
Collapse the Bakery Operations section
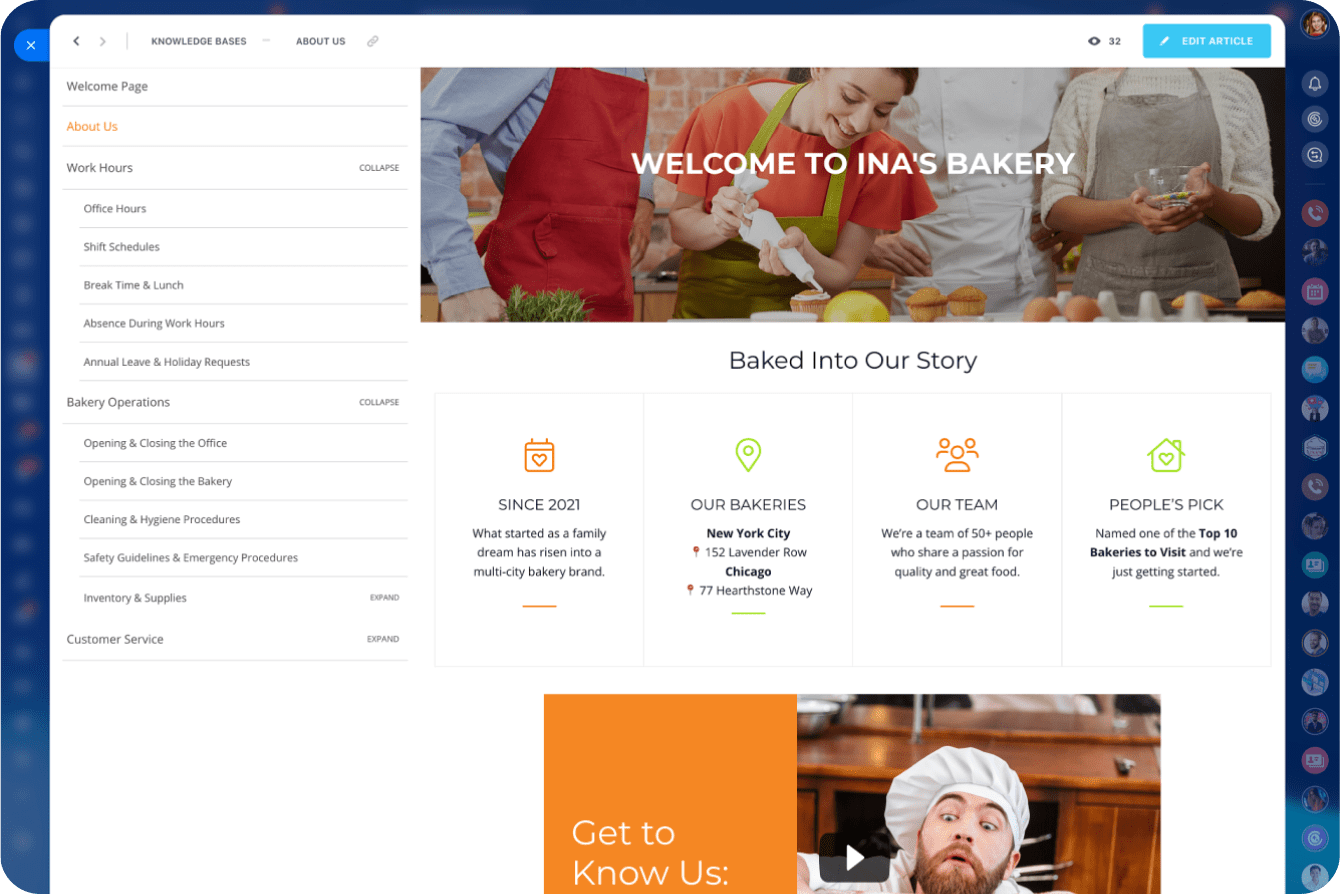pos(379,402)
